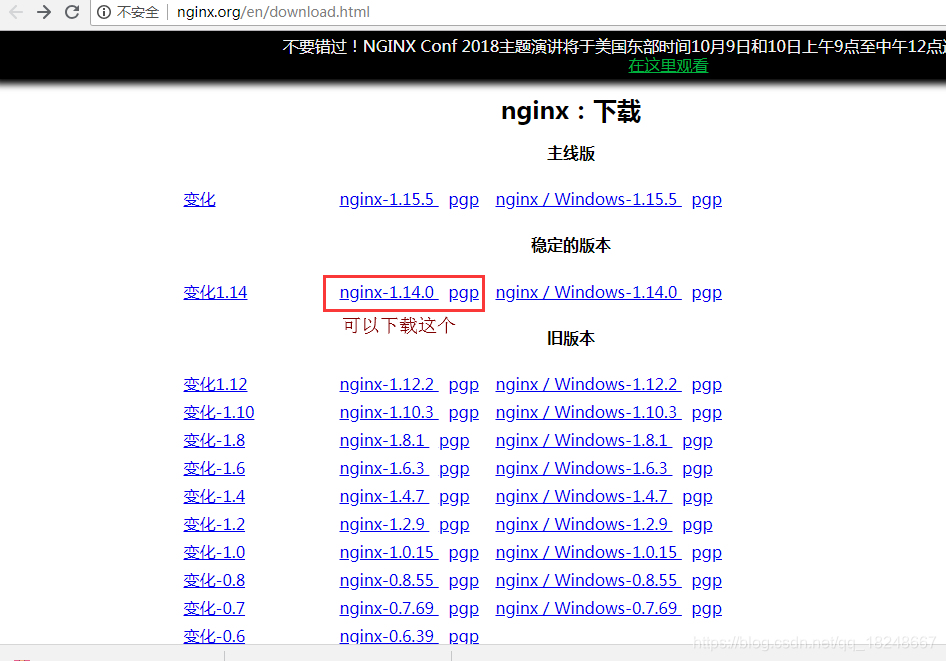Click the browser back arrow button
Viewport: 946px width, 661px height.
pyautogui.click(x=16, y=12)
